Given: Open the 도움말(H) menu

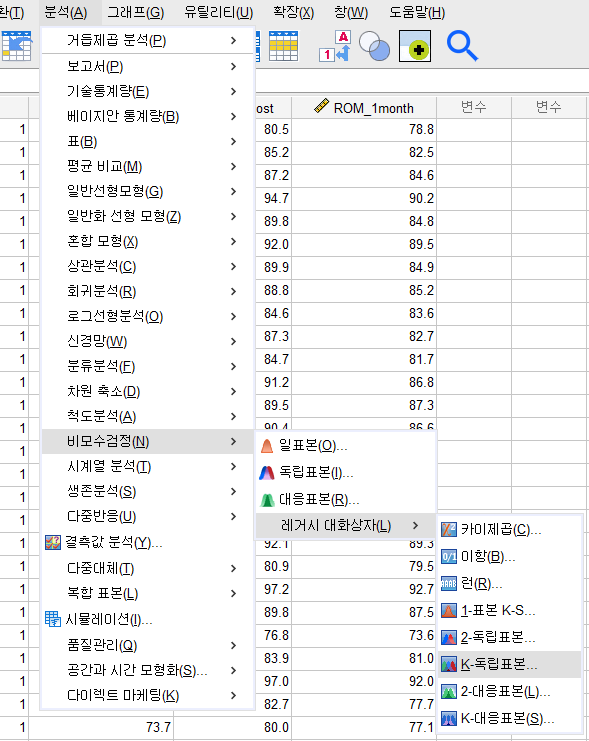Looking at the screenshot, I should tap(417, 12).
